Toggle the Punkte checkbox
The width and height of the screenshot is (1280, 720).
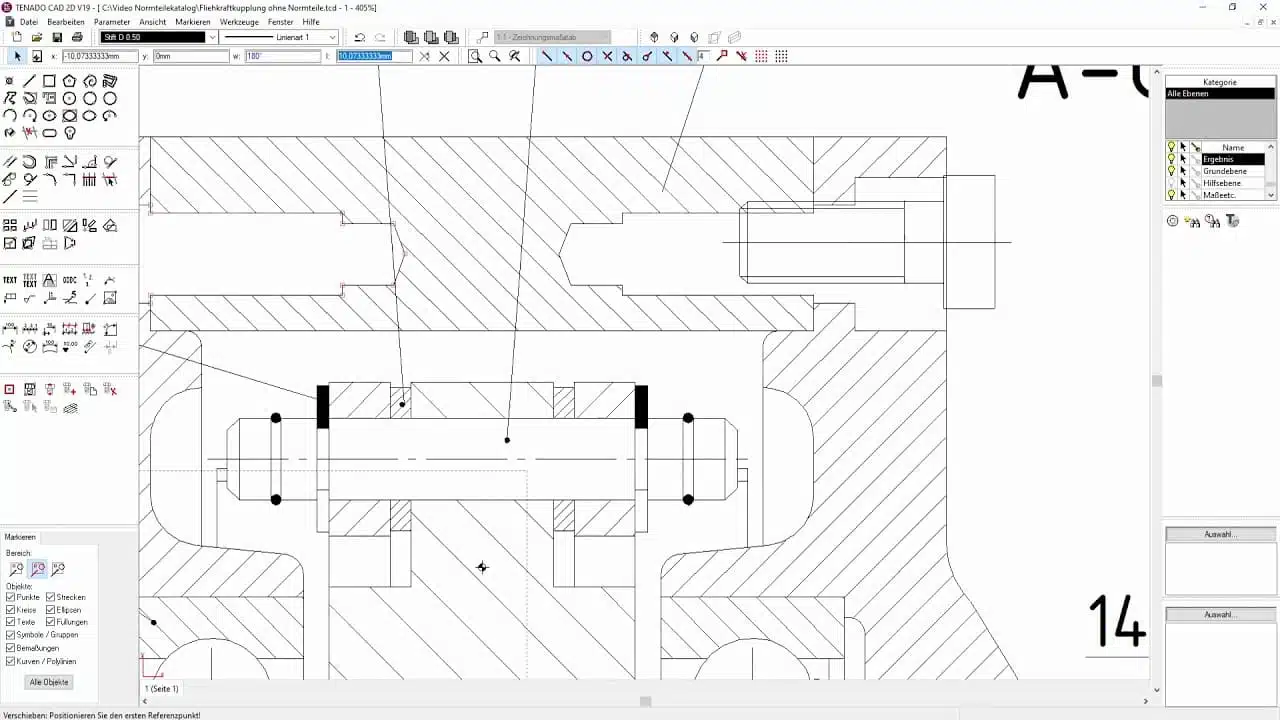pyautogui.click(x=10, y=597)
